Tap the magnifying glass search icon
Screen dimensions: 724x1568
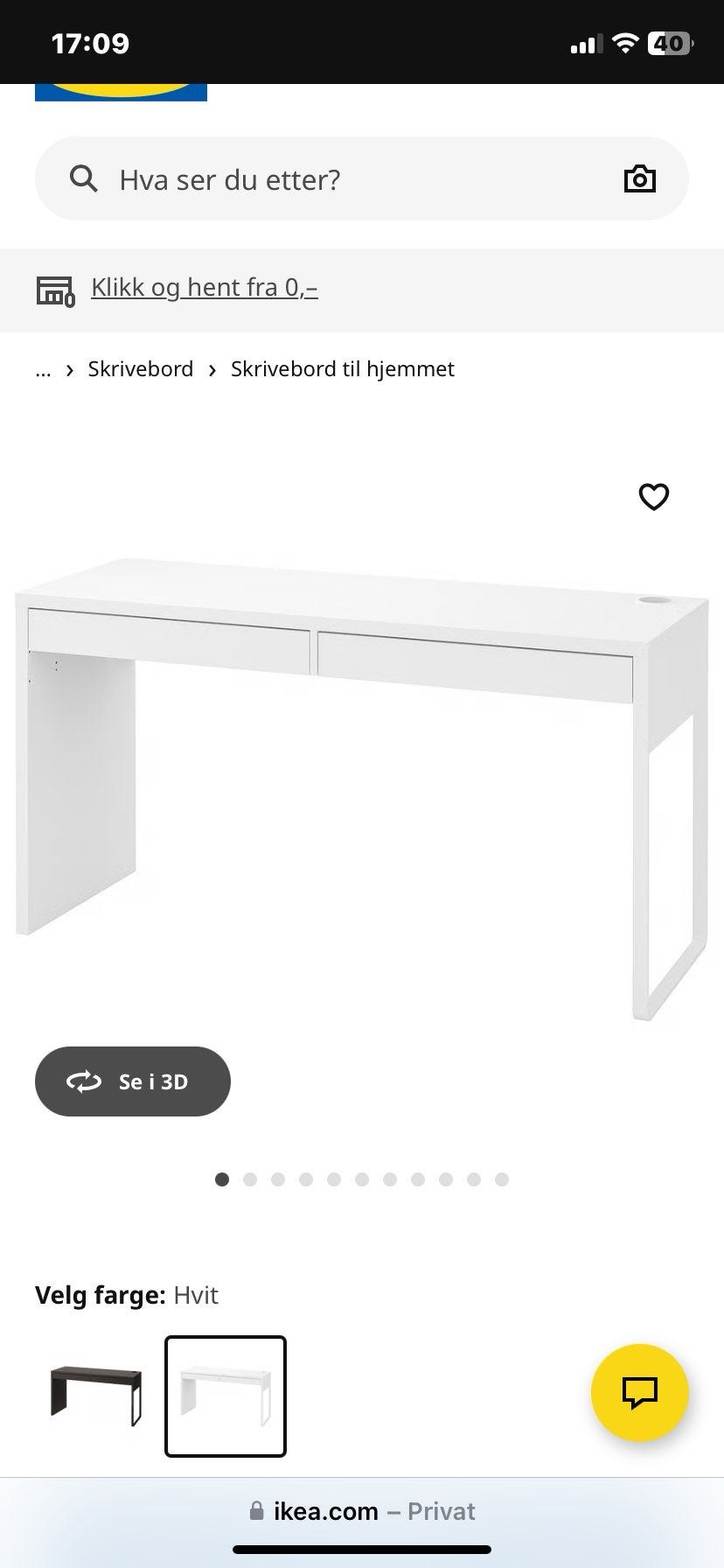(x=84, y=178)
